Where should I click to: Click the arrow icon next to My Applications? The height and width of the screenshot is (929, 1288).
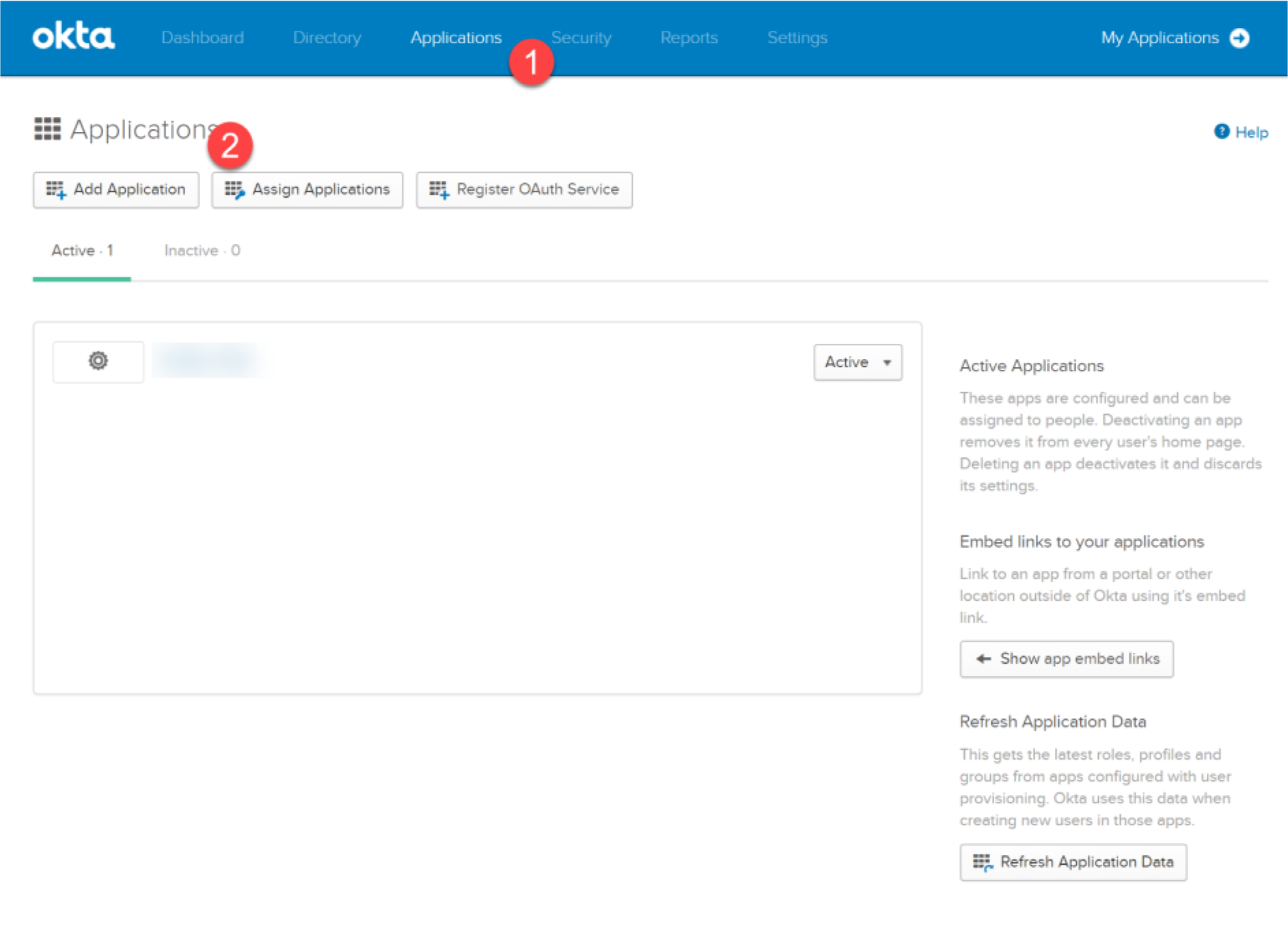pos(1238,38)
